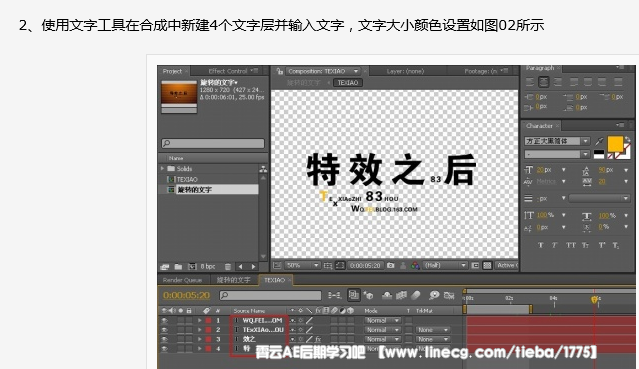Image resolution: width=639 pixels, height=369 pixels.
Task: Apply the Faux Italic text style icon
Action: click(x=555, y=245)
